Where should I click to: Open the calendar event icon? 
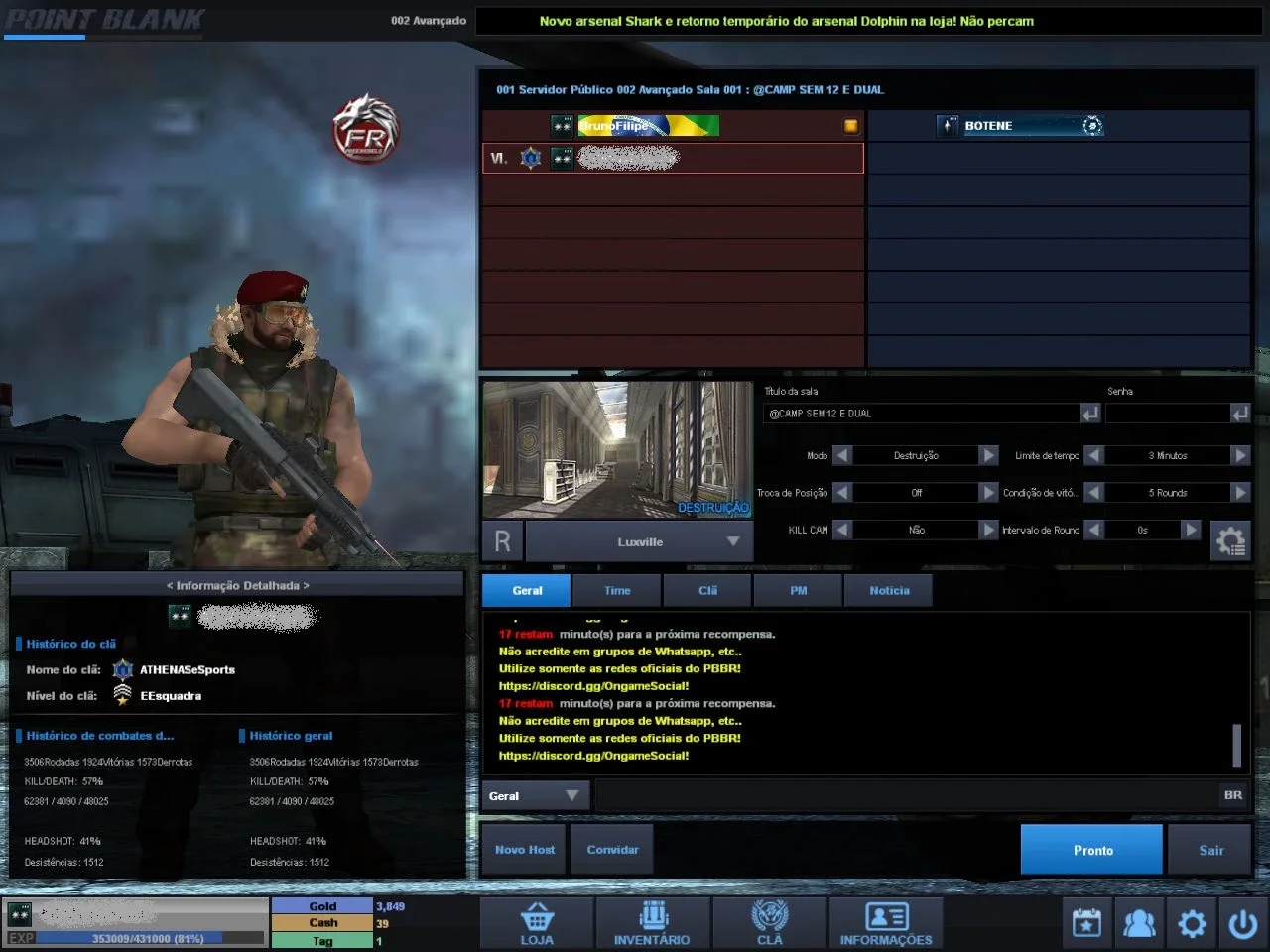(1086, 924)
